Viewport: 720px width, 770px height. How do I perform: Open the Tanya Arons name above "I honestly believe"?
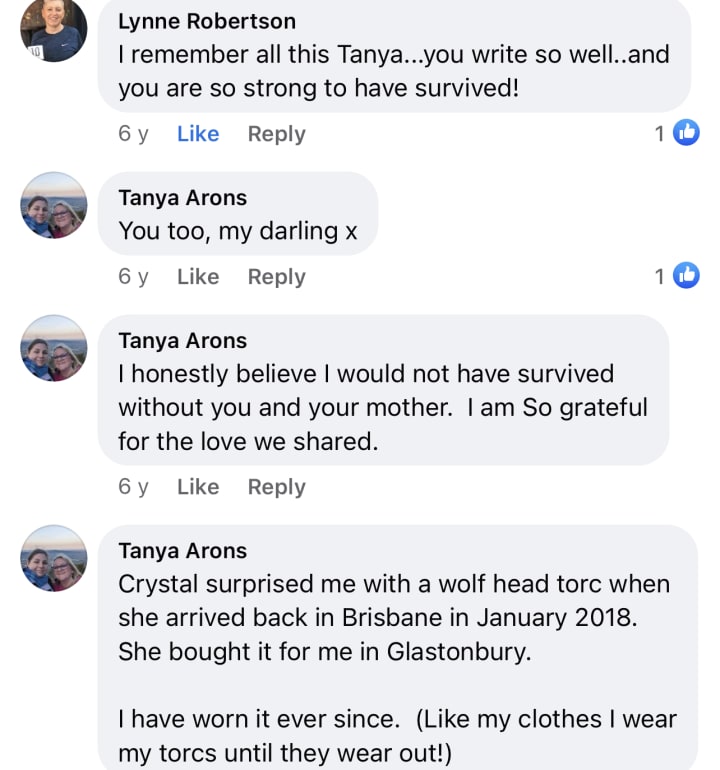click(182, 341)
